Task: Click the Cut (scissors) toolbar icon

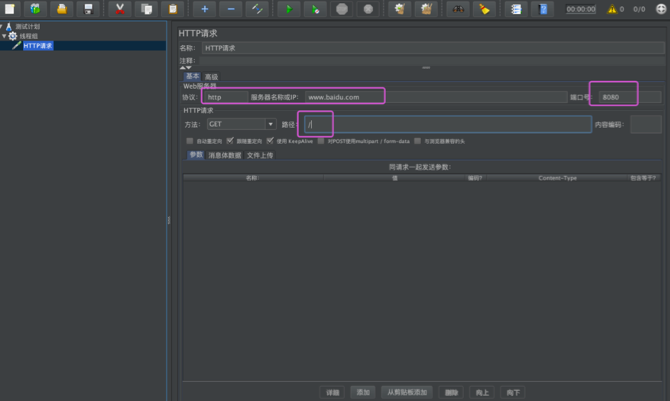Action: [121, 9]
